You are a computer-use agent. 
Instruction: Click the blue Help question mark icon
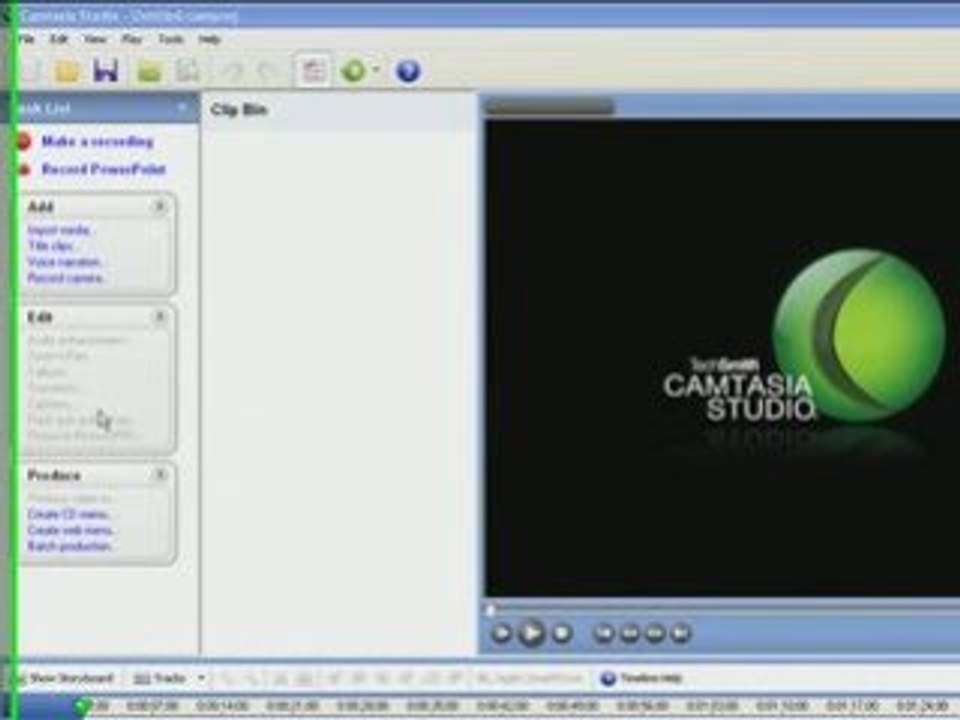(x=408, y=71)
